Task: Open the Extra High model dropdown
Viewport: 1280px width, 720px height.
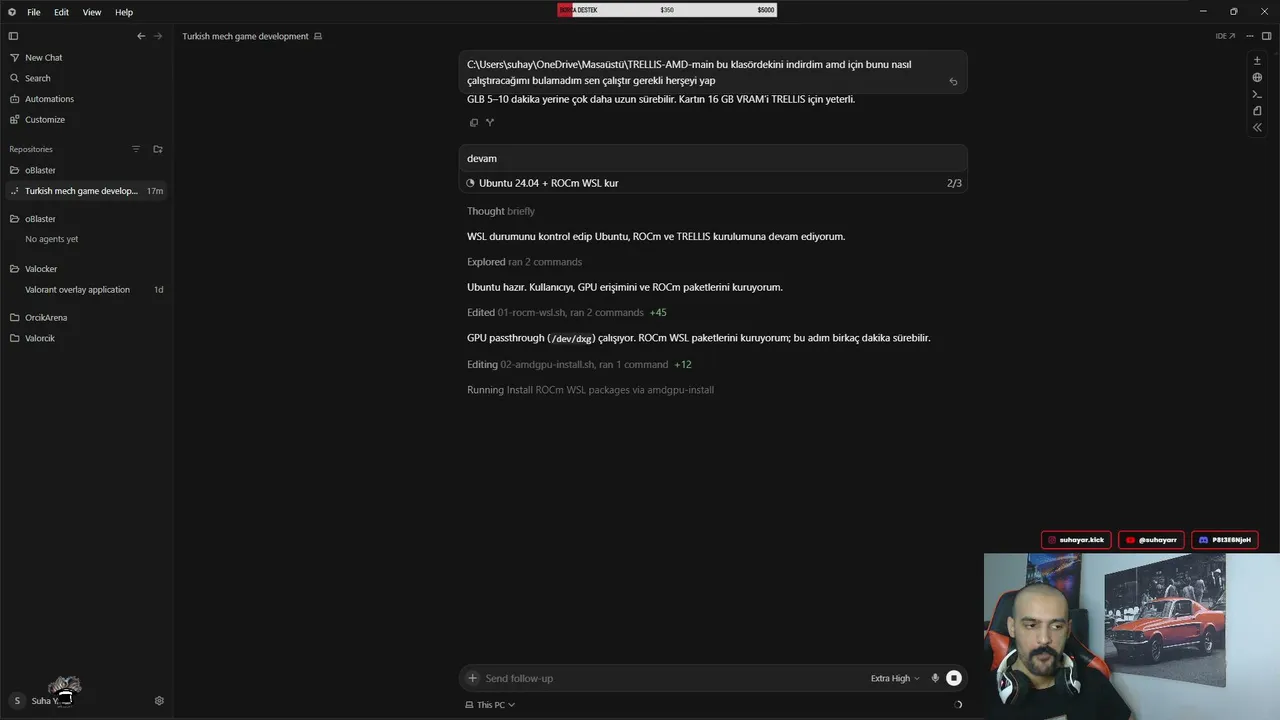Action: (x=895, y=678)
